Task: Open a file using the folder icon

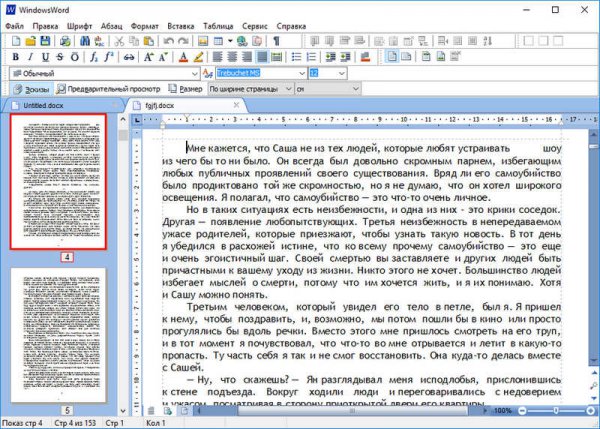Action: (x=30, y=41)
